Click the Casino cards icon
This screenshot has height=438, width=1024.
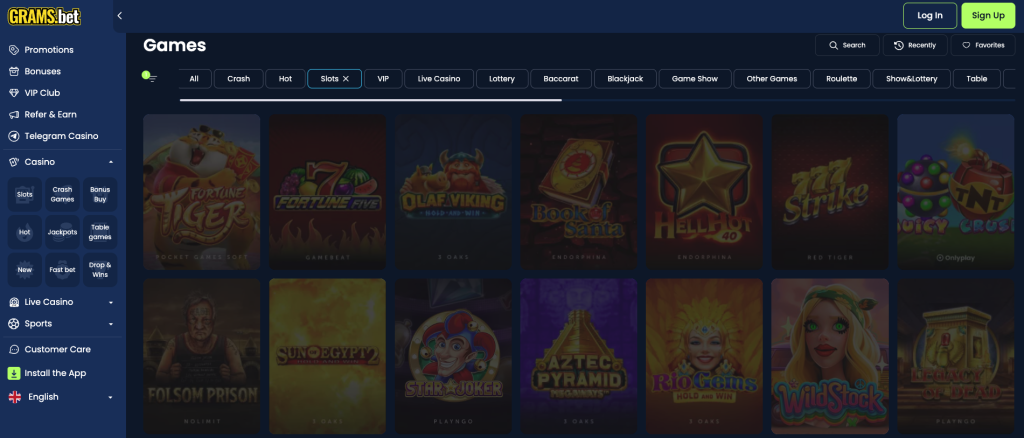14,161
